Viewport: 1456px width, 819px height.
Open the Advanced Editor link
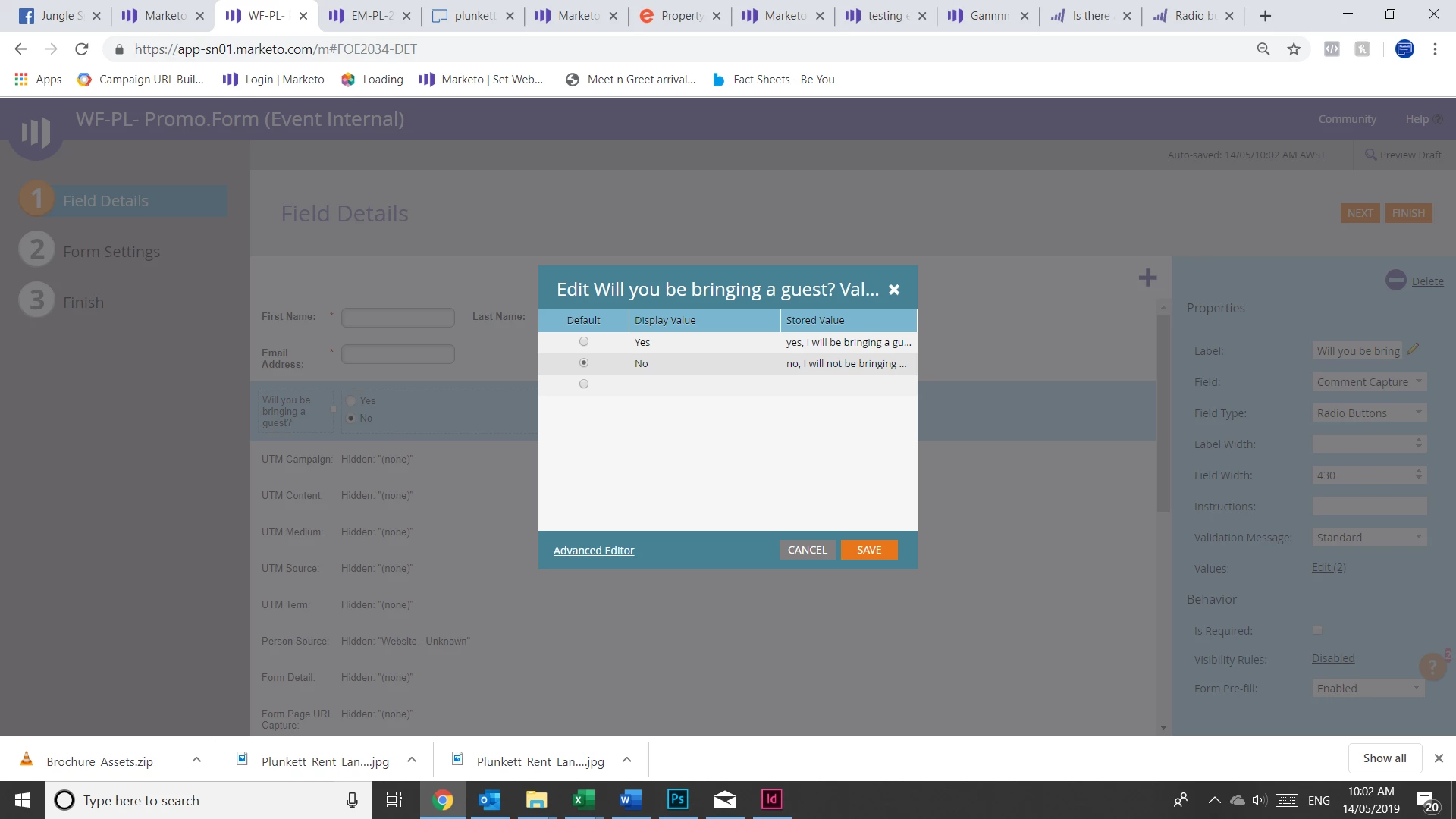(x=594, y=551)
